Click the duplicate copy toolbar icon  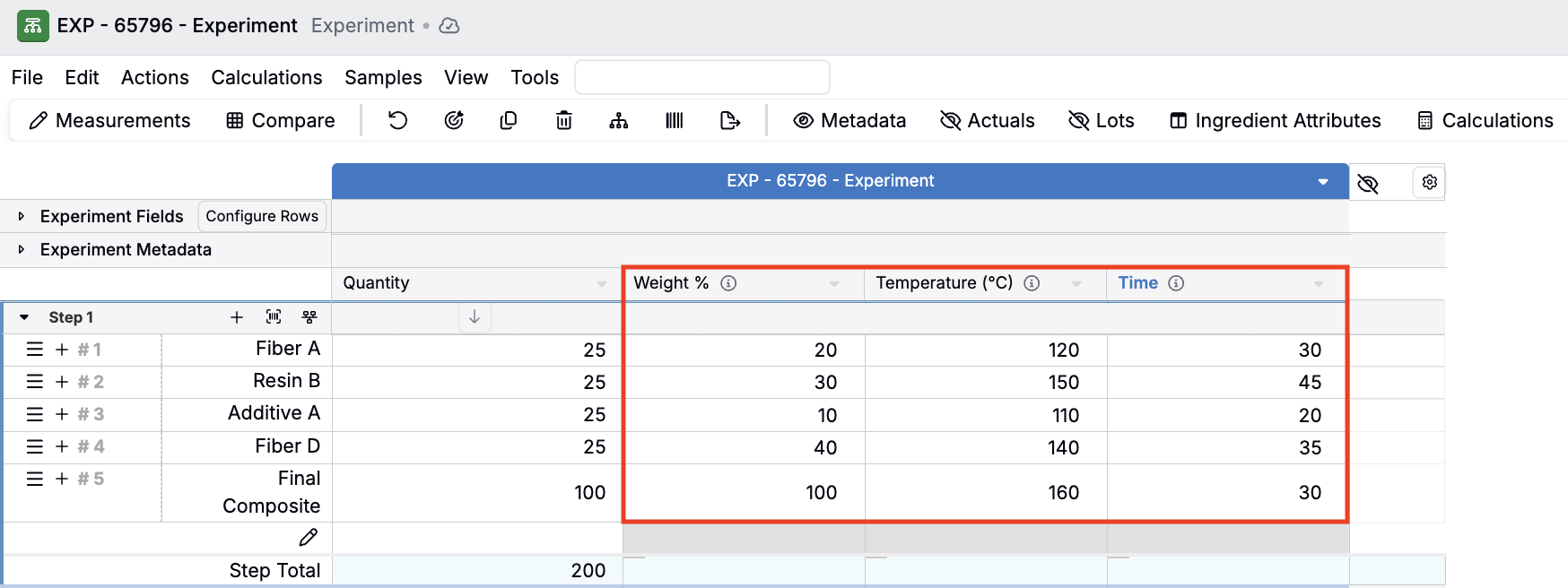(509, 120)
